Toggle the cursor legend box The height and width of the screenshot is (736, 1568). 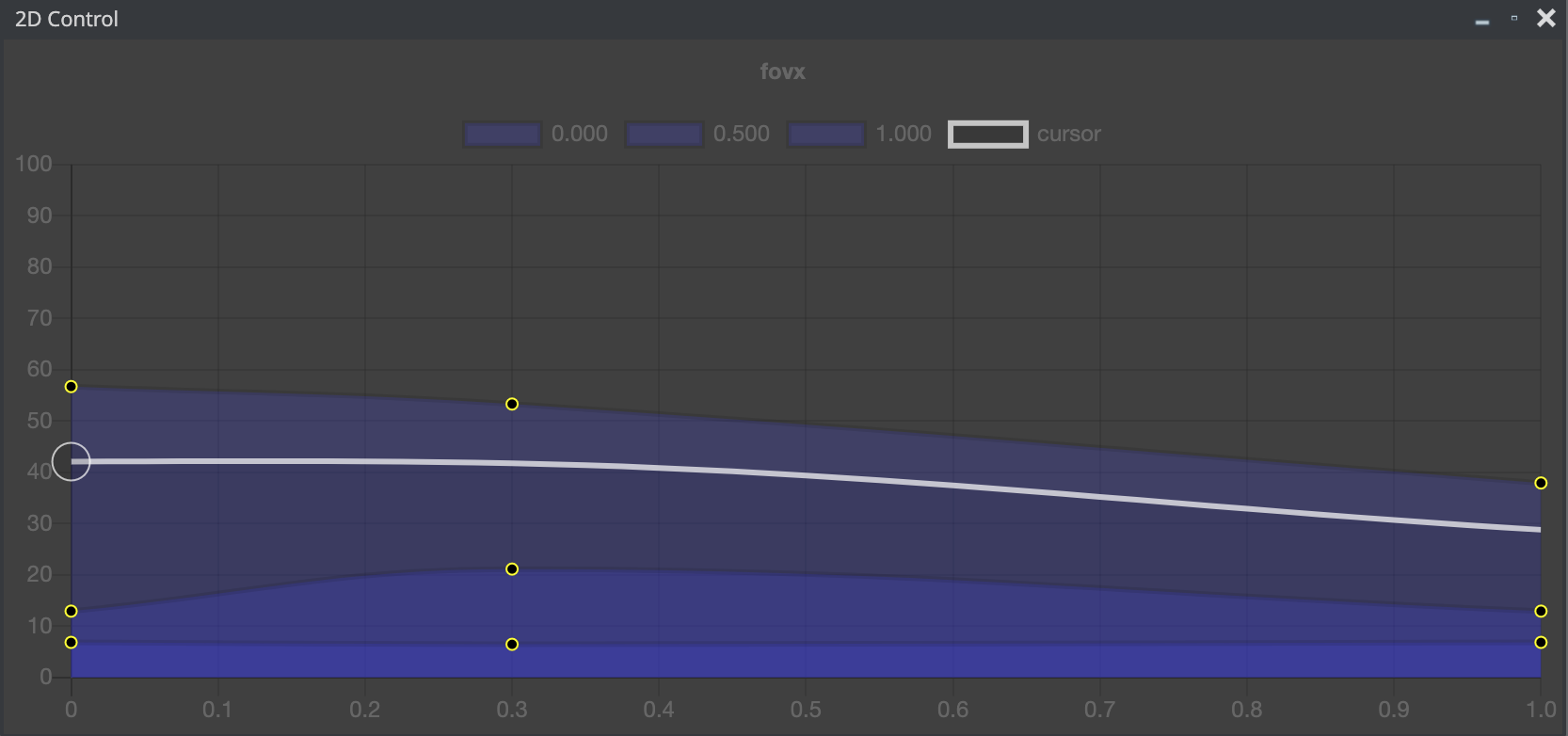[988, 135]
